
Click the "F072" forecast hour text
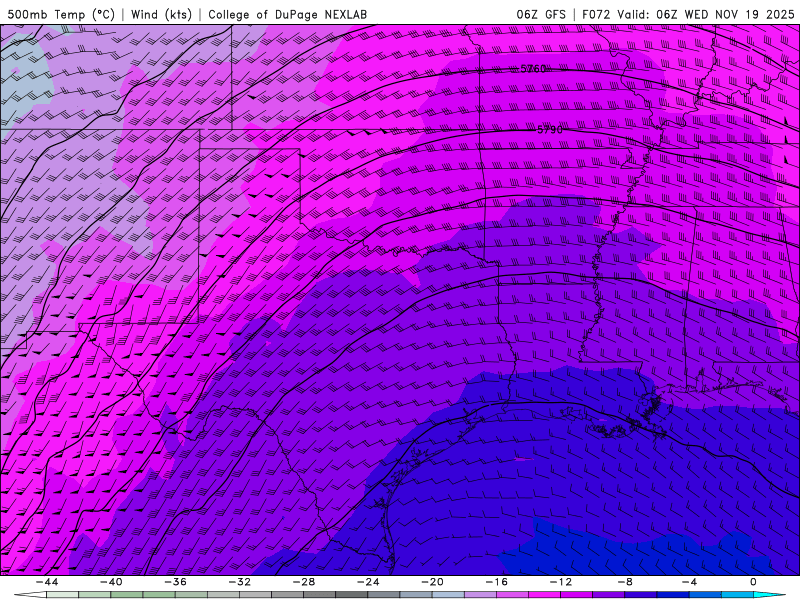click(x=596, y=14)
